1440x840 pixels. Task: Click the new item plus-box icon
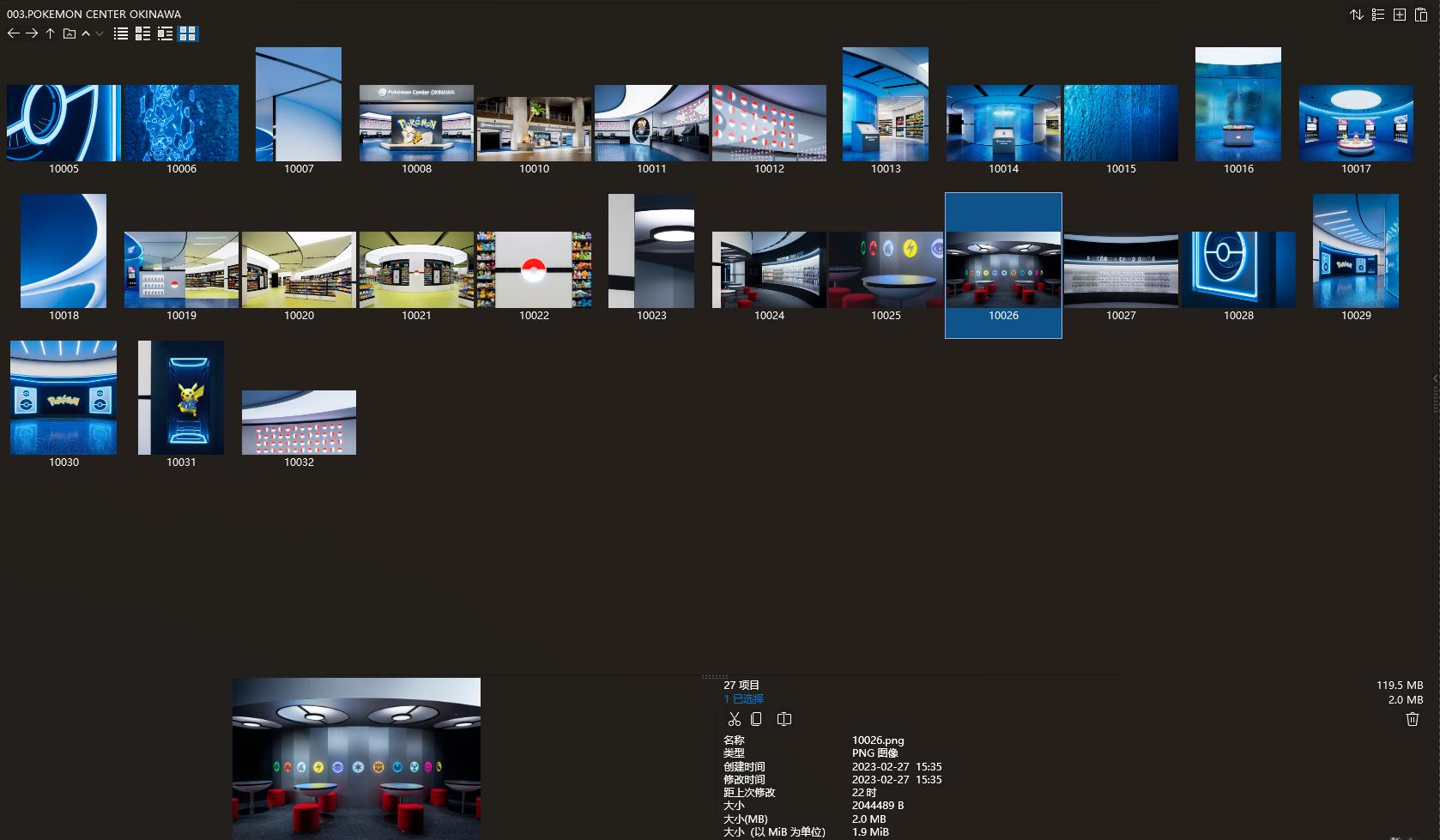[x=1400, y=15]
